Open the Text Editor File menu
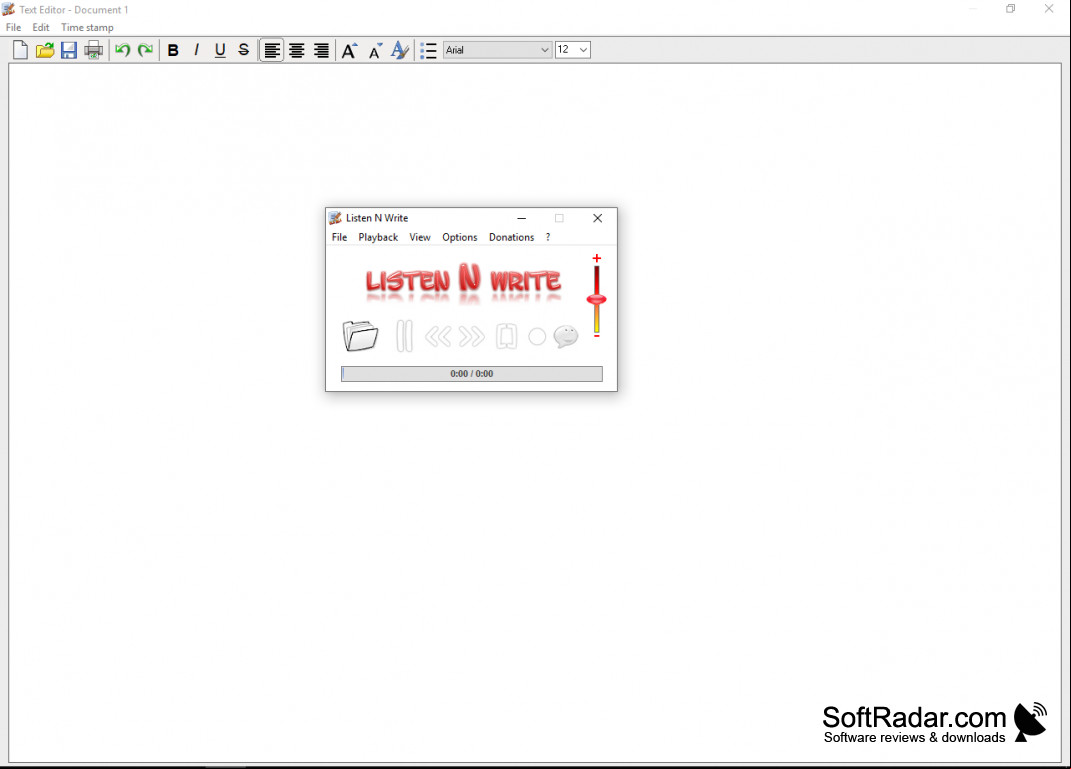Image resolution: width=1071 pixels, height=769 pixels. click(14, 27)
